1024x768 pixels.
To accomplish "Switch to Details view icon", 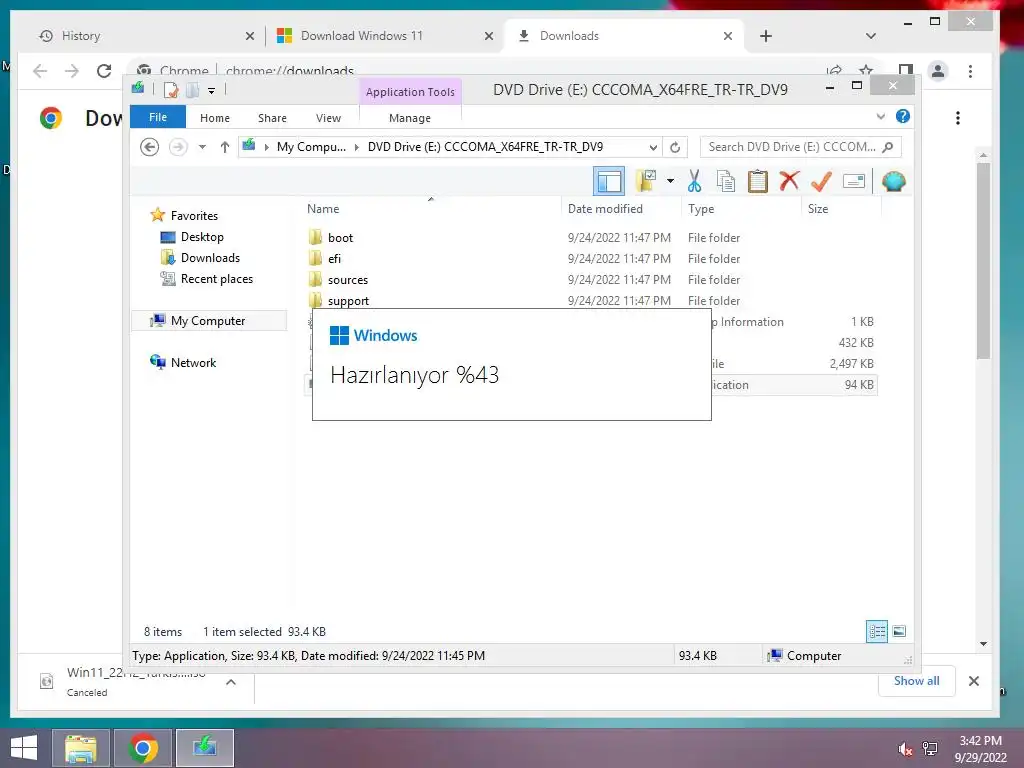I will tap(877, 632).
